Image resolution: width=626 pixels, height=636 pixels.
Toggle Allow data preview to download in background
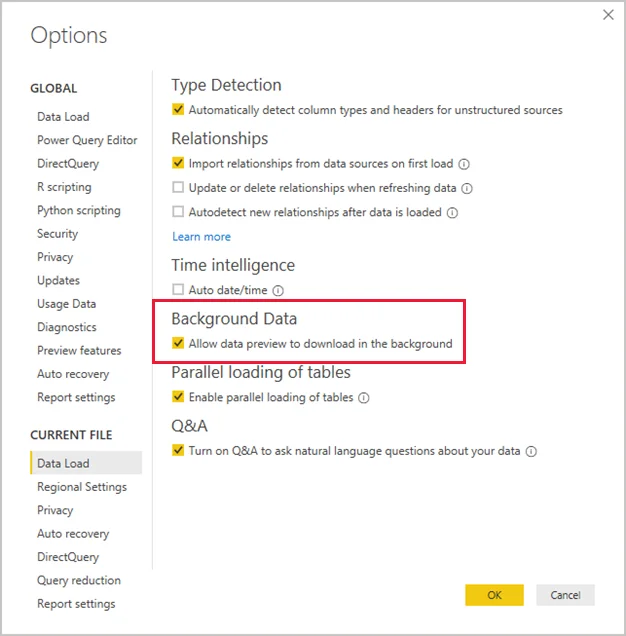(x=178, y=343)
